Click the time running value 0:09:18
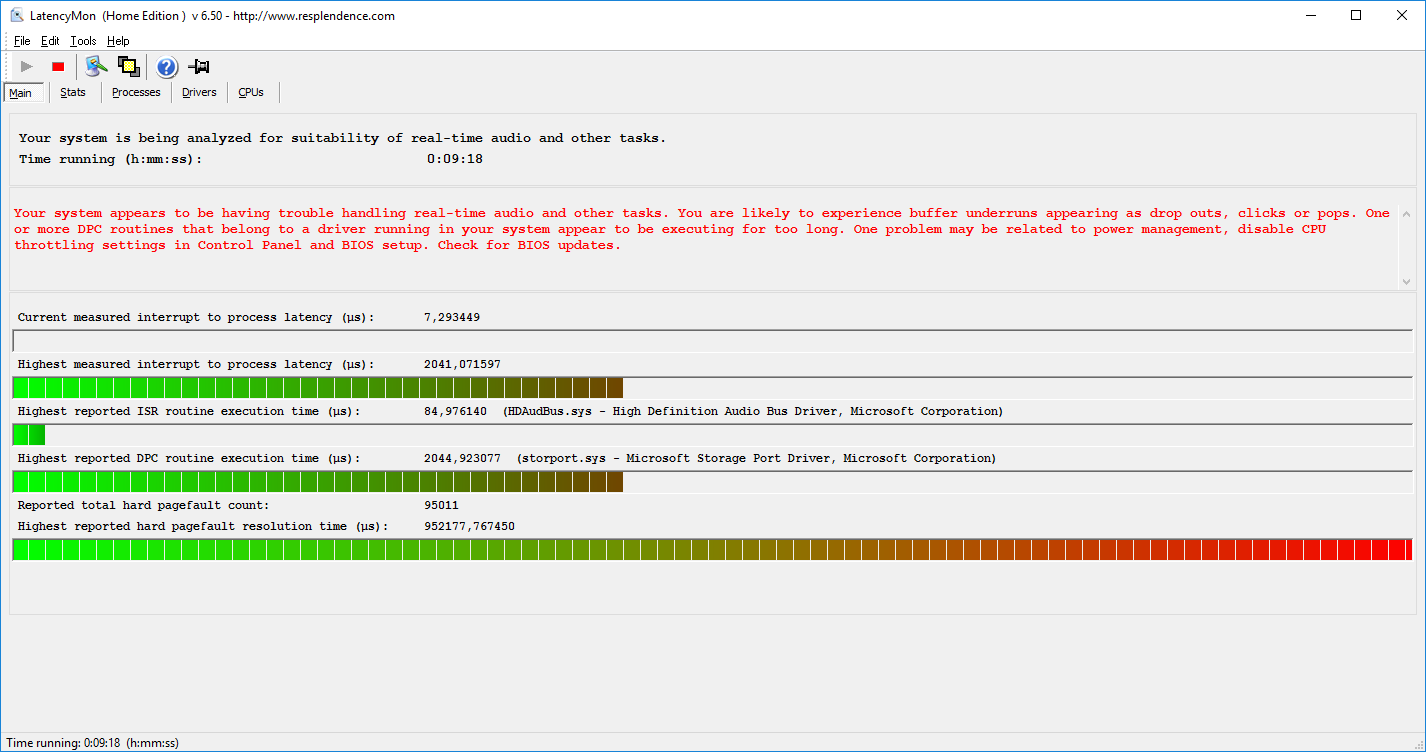 pyautogui.click(x=455, y=159)
